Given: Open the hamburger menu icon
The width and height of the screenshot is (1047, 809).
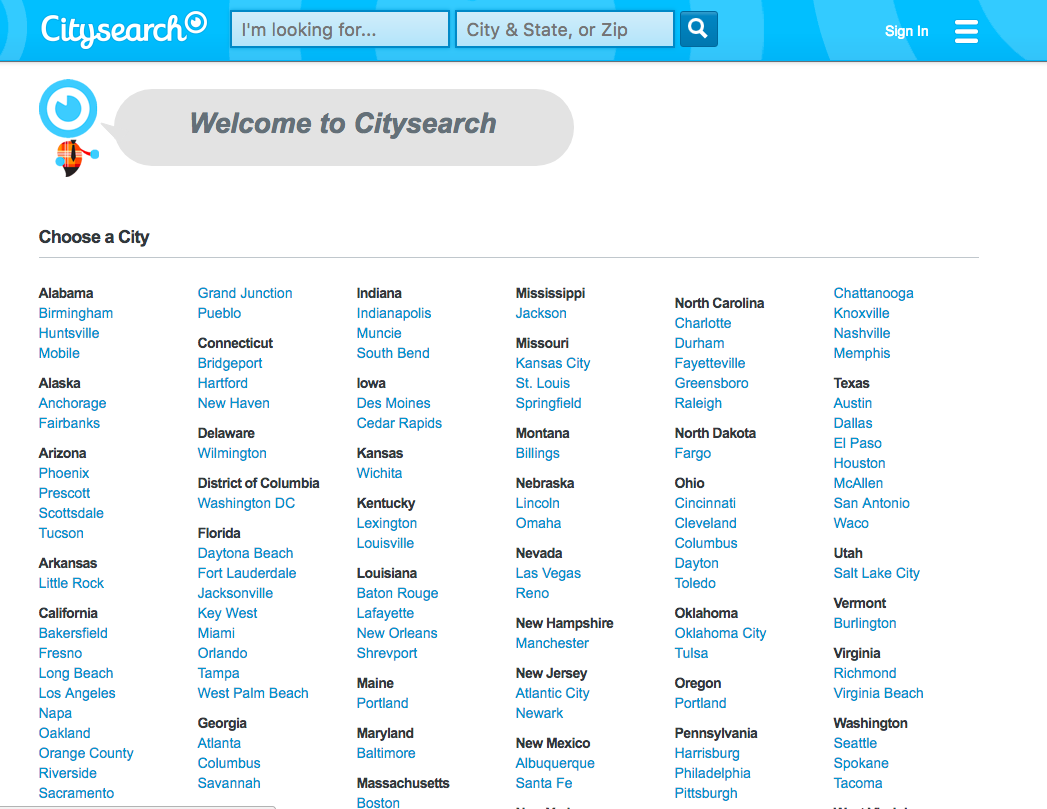Looking at the screenshot, I should click(966, 31).
